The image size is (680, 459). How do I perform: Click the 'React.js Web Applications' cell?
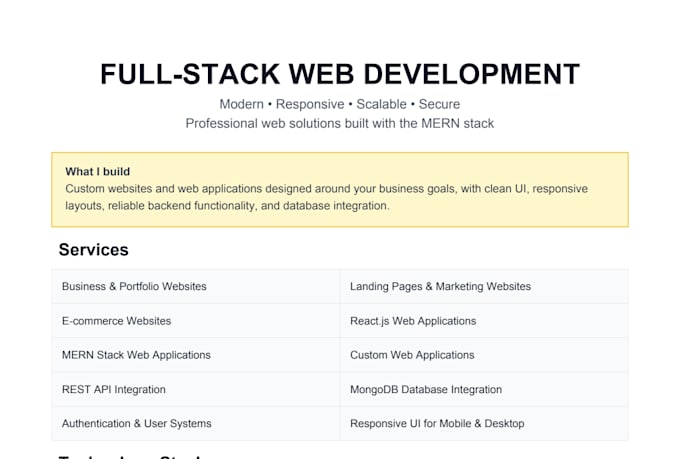coord(484,321)
